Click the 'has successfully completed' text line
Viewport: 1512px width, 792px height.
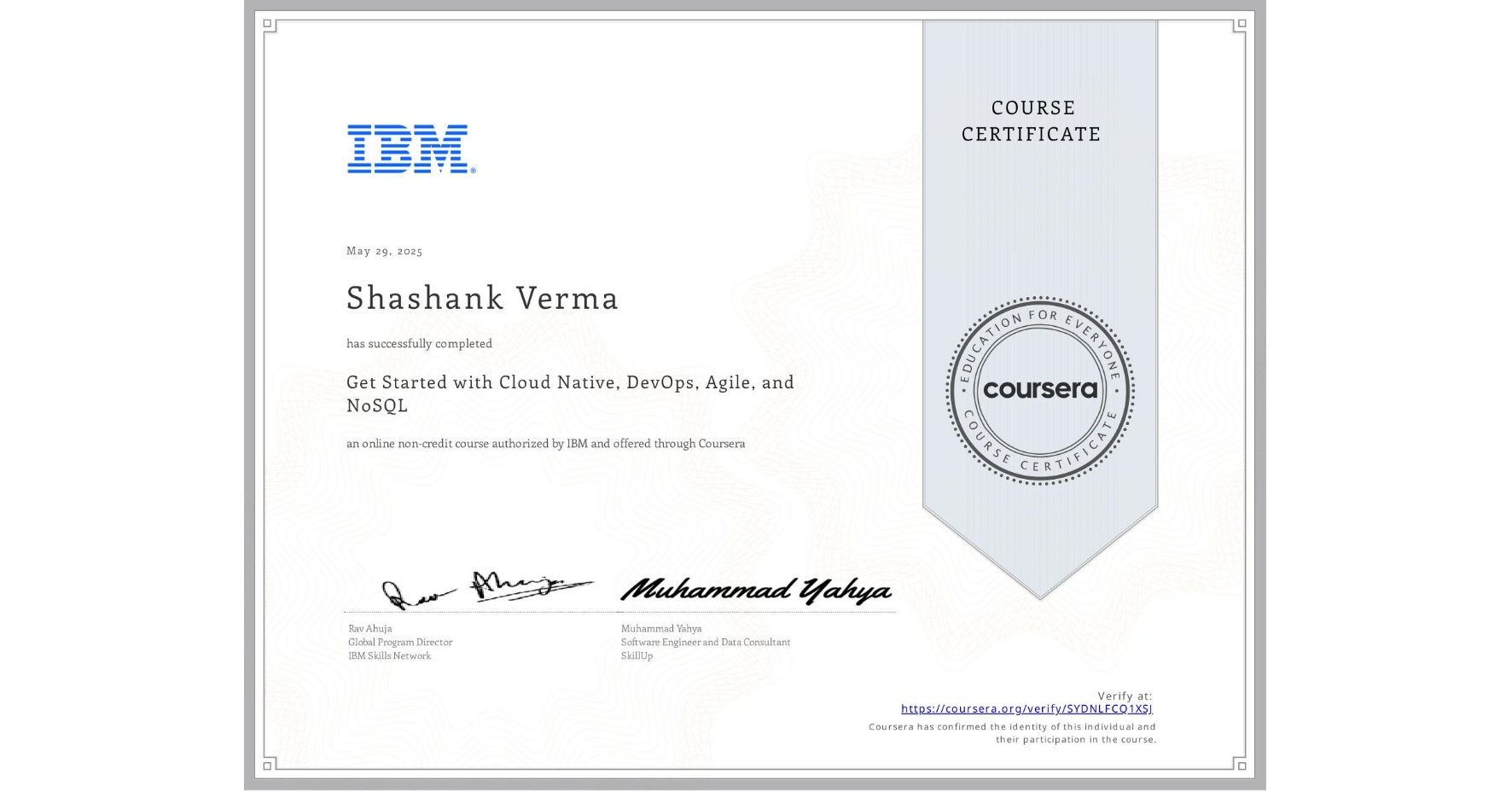coord(419,343)
